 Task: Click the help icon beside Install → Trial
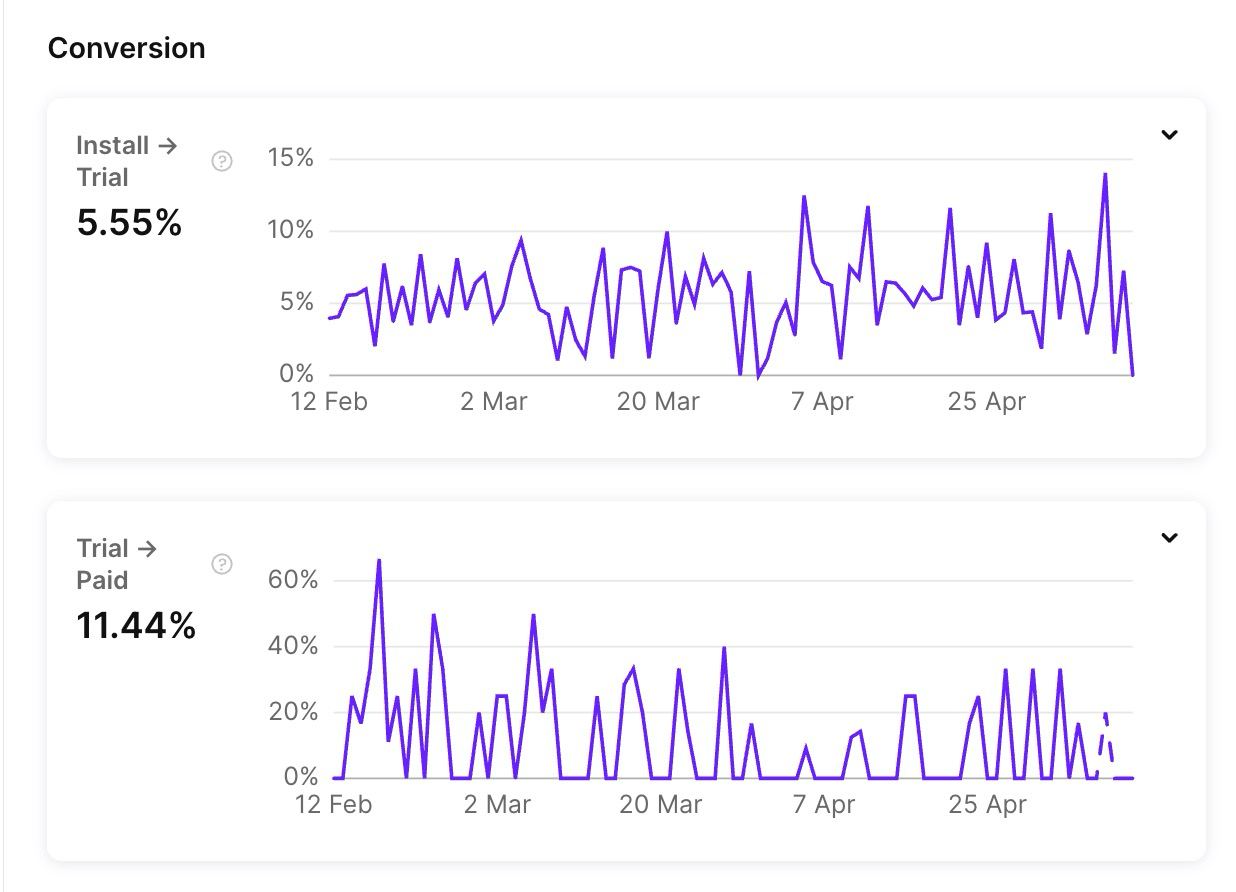(222, 161)
